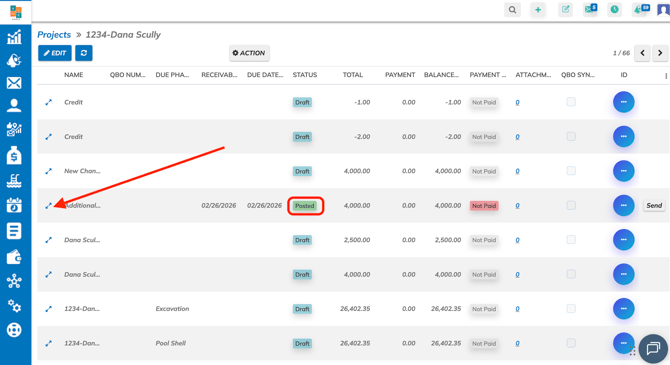Click the green plus add icon
Screen dimensions: 670x365
pyautogui.click(x=538, y=10)
